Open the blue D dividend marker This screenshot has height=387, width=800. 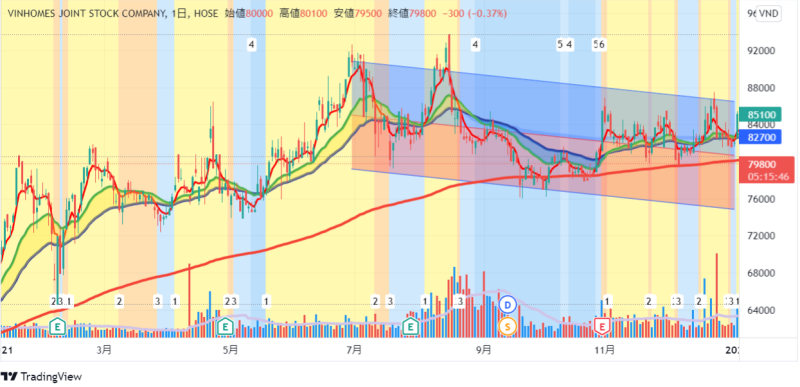(507, 305)
